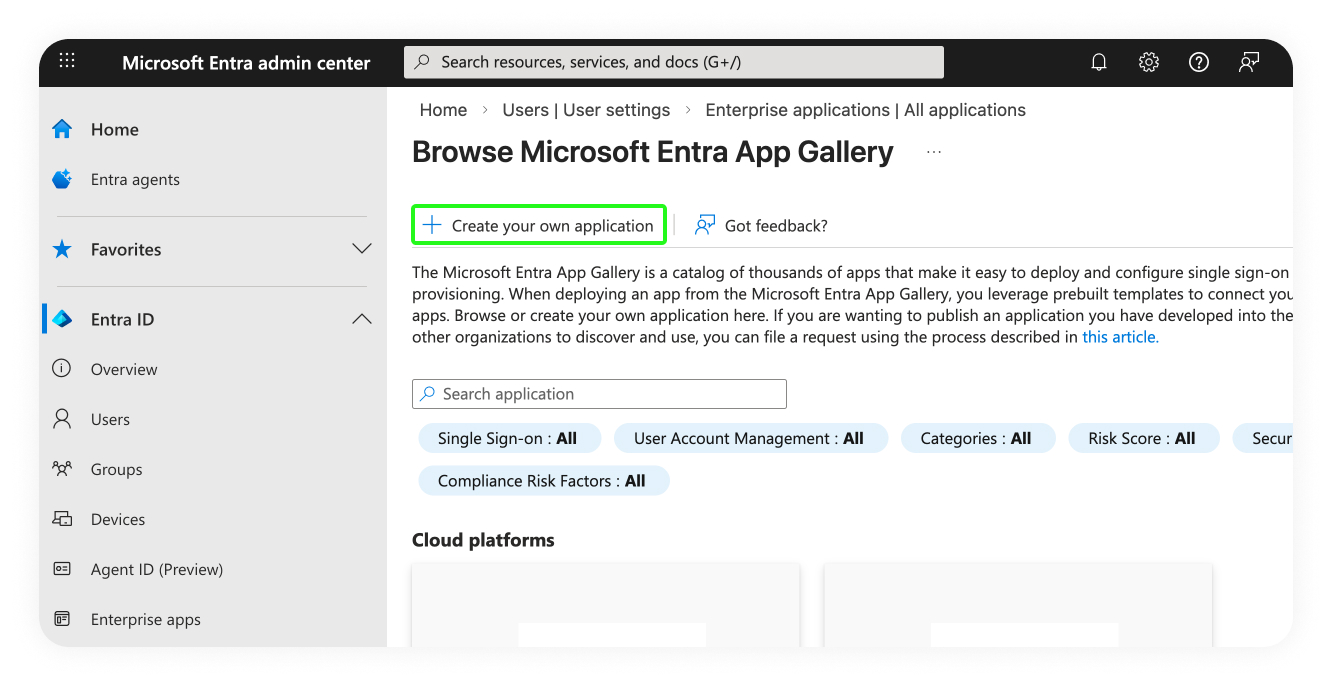Open the Single Sign-on filter
The image size is (1332, 686).
507,438
